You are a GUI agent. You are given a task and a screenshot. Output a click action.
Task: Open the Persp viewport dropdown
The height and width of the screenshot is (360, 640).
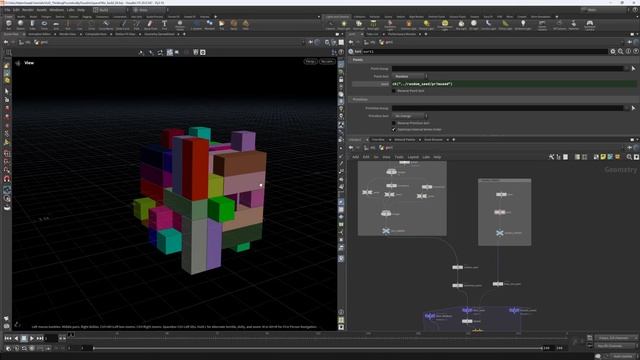coord(310,62)
